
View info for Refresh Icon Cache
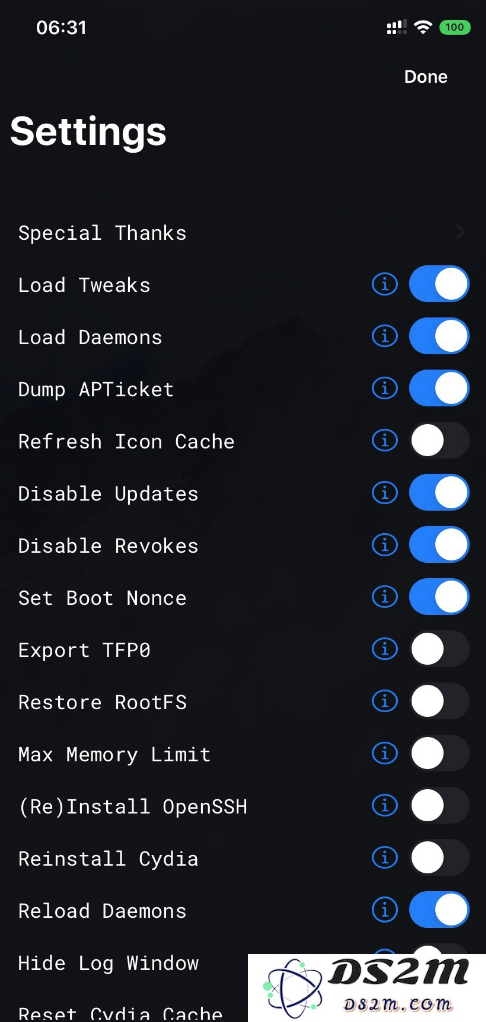coord(384,441)
